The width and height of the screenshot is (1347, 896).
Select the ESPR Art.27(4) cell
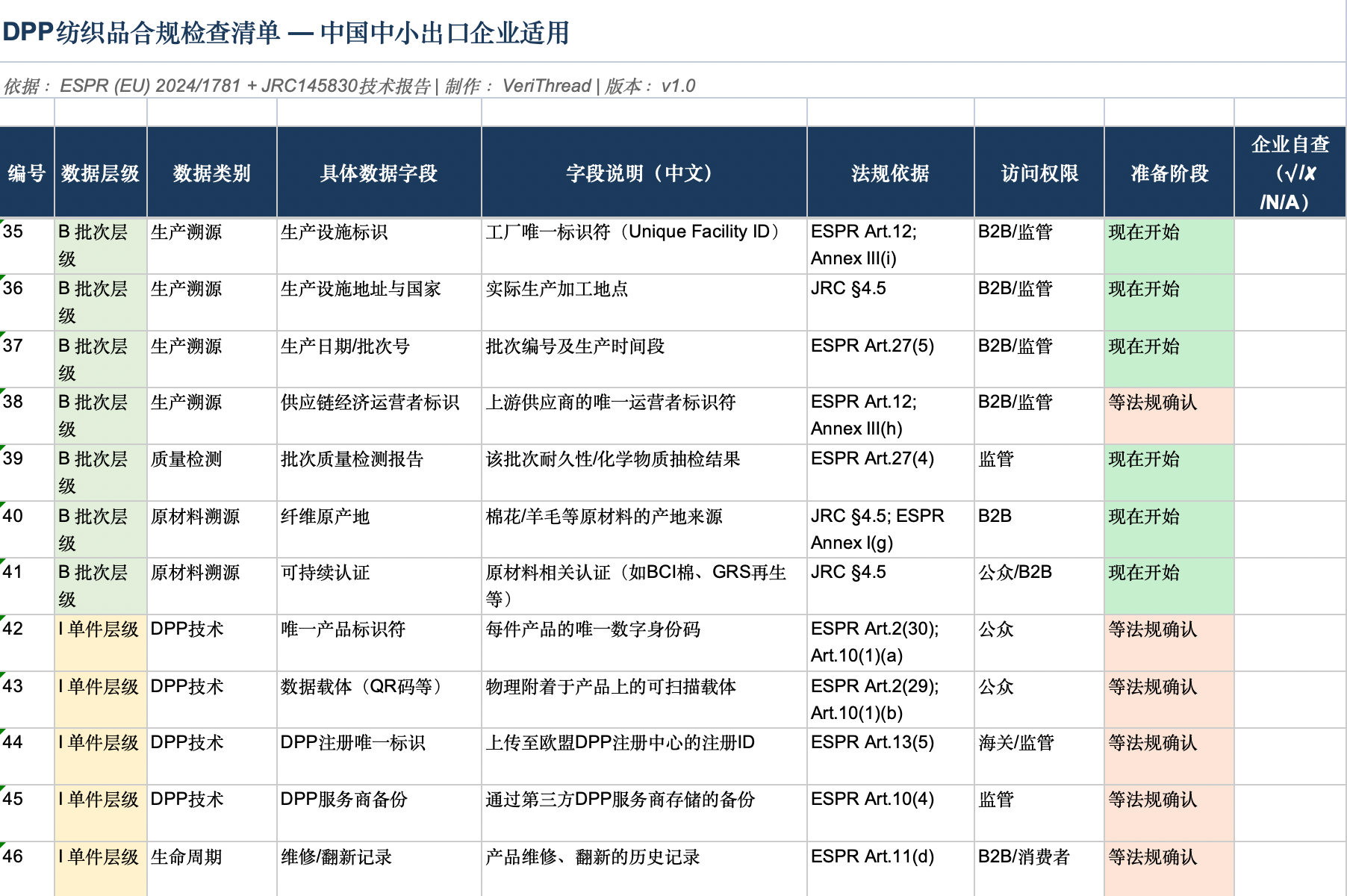coord(891,473)
